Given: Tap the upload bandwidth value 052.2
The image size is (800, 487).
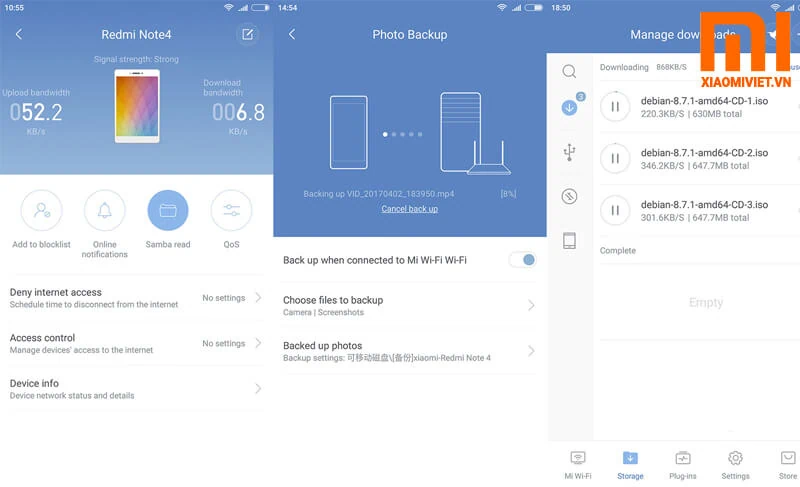Looking at the screenshot, I should [36, 112].
